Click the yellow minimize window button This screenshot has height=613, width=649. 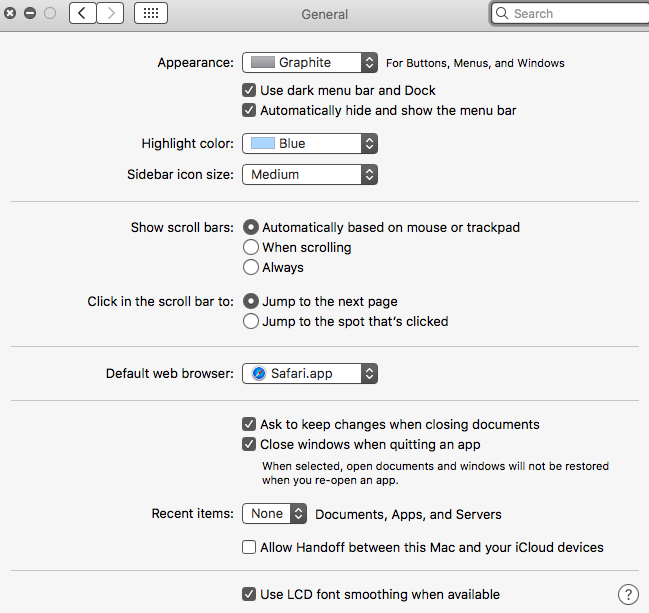pyautogui.click(x=30, y=14)
